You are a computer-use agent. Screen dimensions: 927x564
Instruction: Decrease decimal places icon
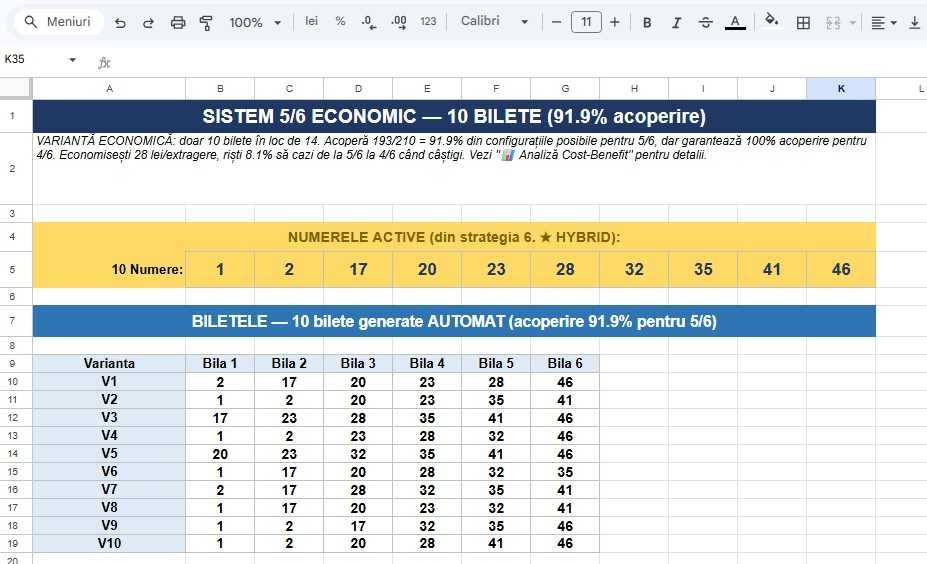pyautogui.click(x=369, y=22)
